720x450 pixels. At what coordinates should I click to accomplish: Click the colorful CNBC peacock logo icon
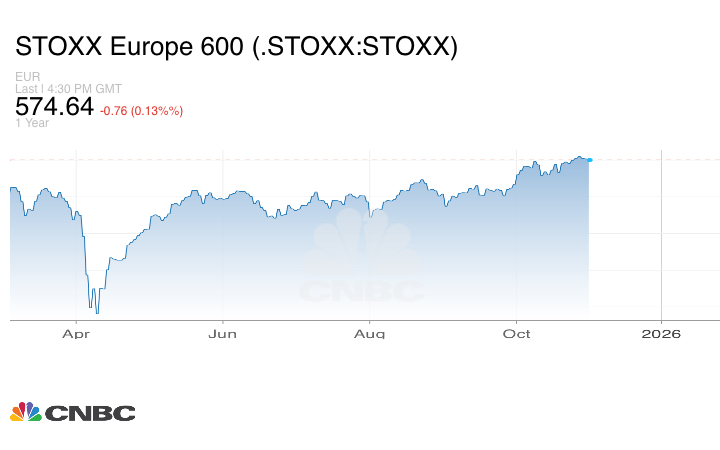pyautogui.click(x=26, y=412)
